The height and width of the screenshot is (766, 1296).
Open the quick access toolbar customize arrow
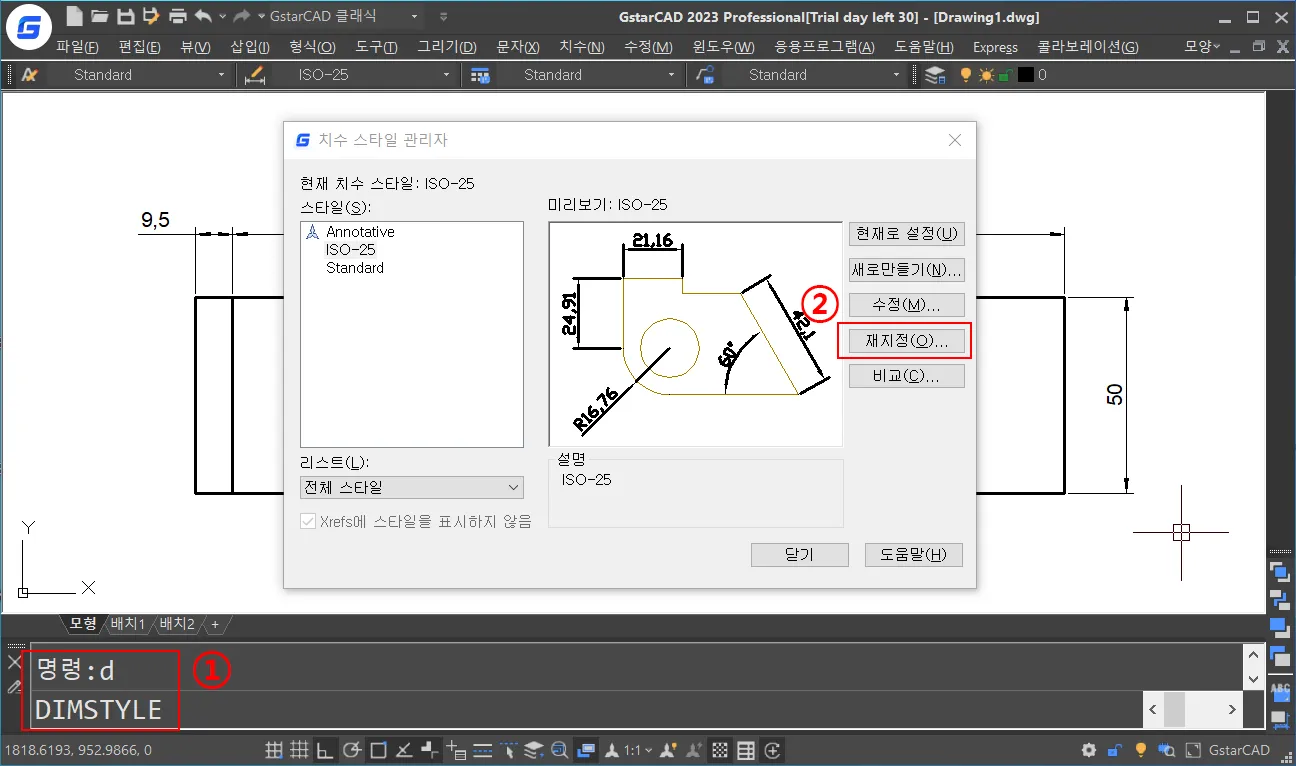pyautogui.click(x=444, y=17)
